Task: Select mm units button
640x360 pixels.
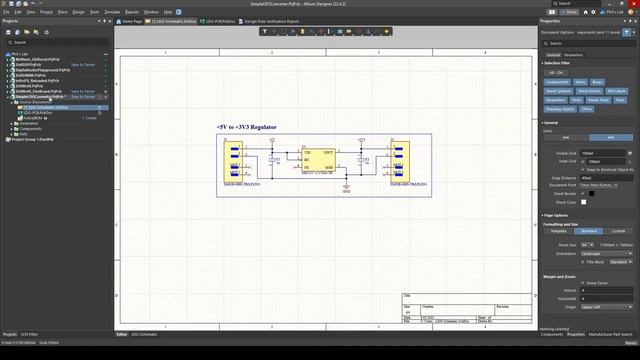Action: (566, 138)
